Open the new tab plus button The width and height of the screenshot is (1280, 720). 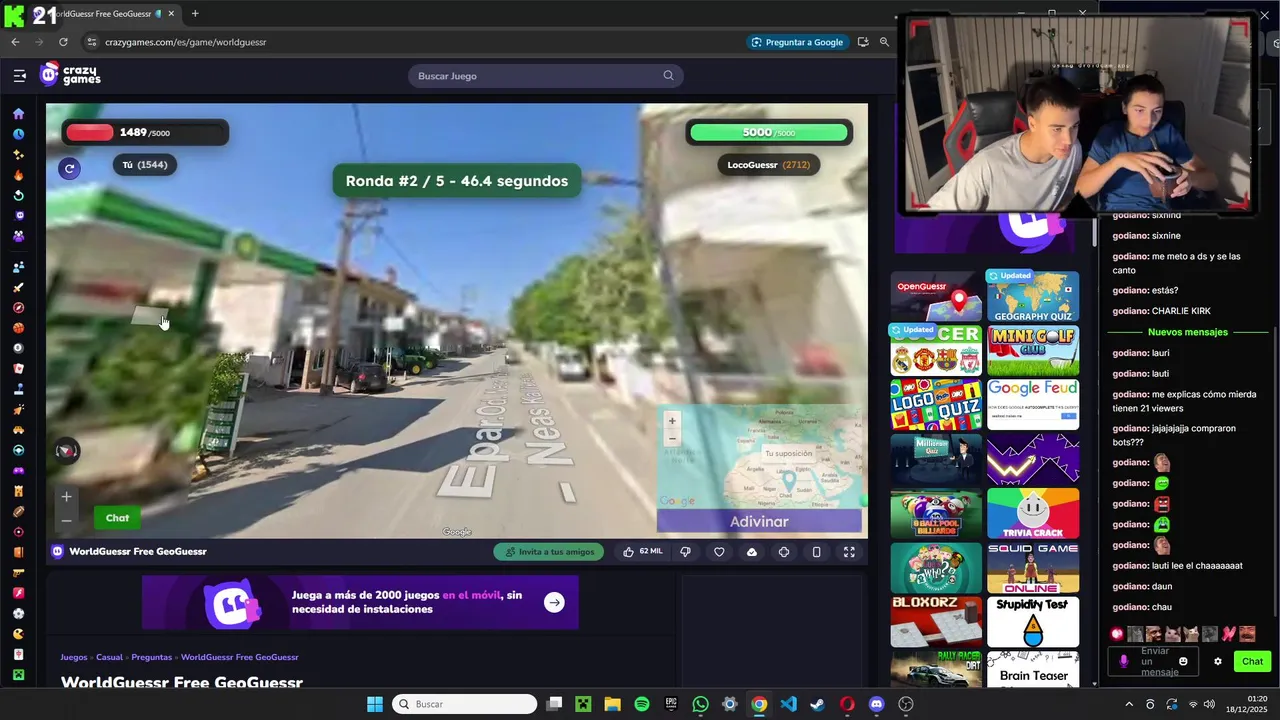pyautogui.click(x=195, y=14)
